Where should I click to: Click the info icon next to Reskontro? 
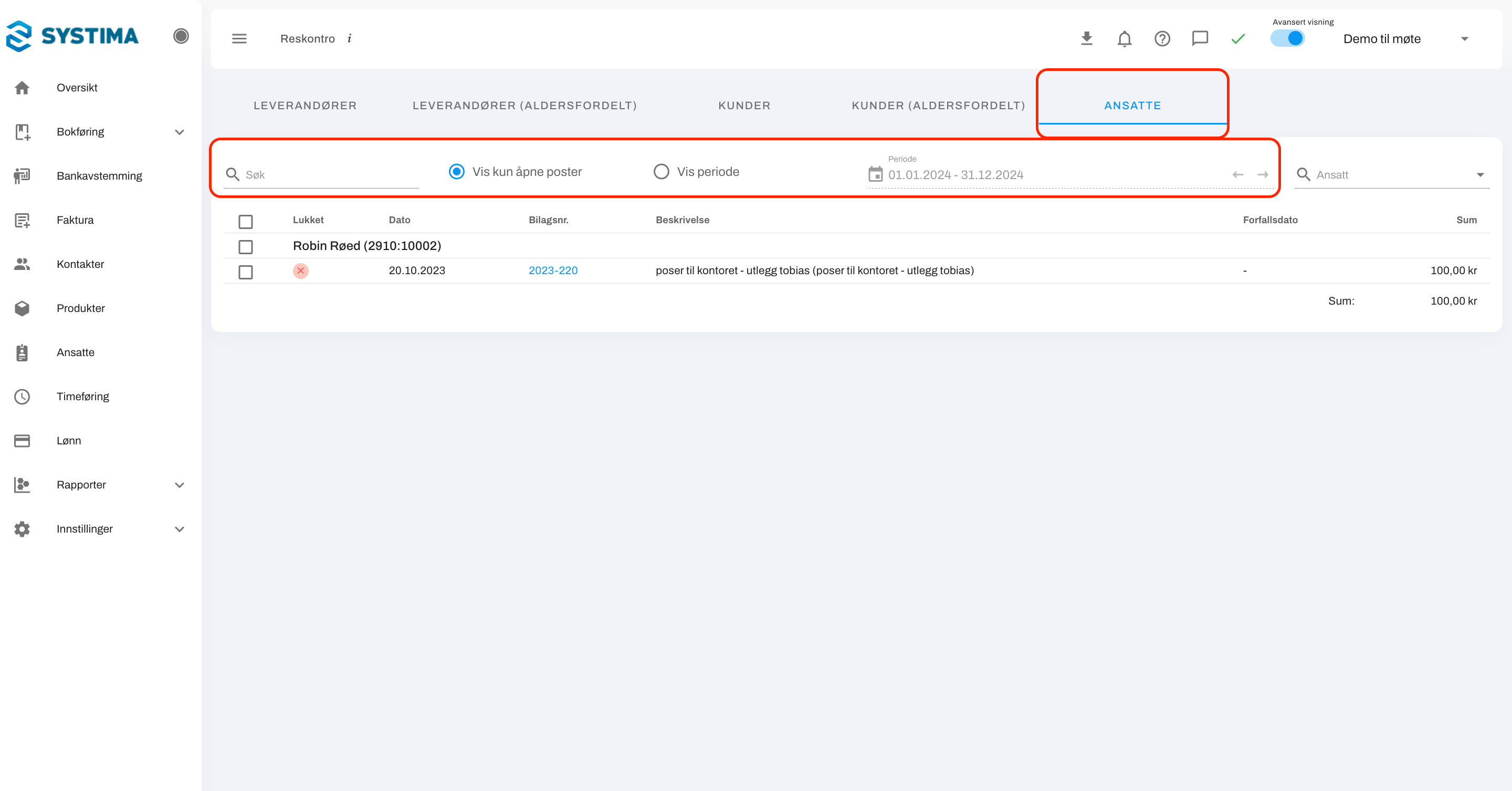click(349, 39)
